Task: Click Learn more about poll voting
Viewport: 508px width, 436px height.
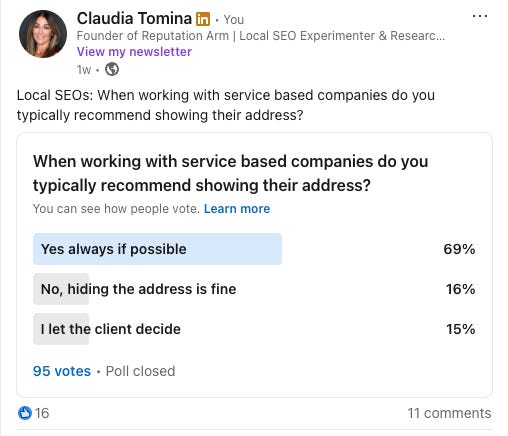Action: 237,209
